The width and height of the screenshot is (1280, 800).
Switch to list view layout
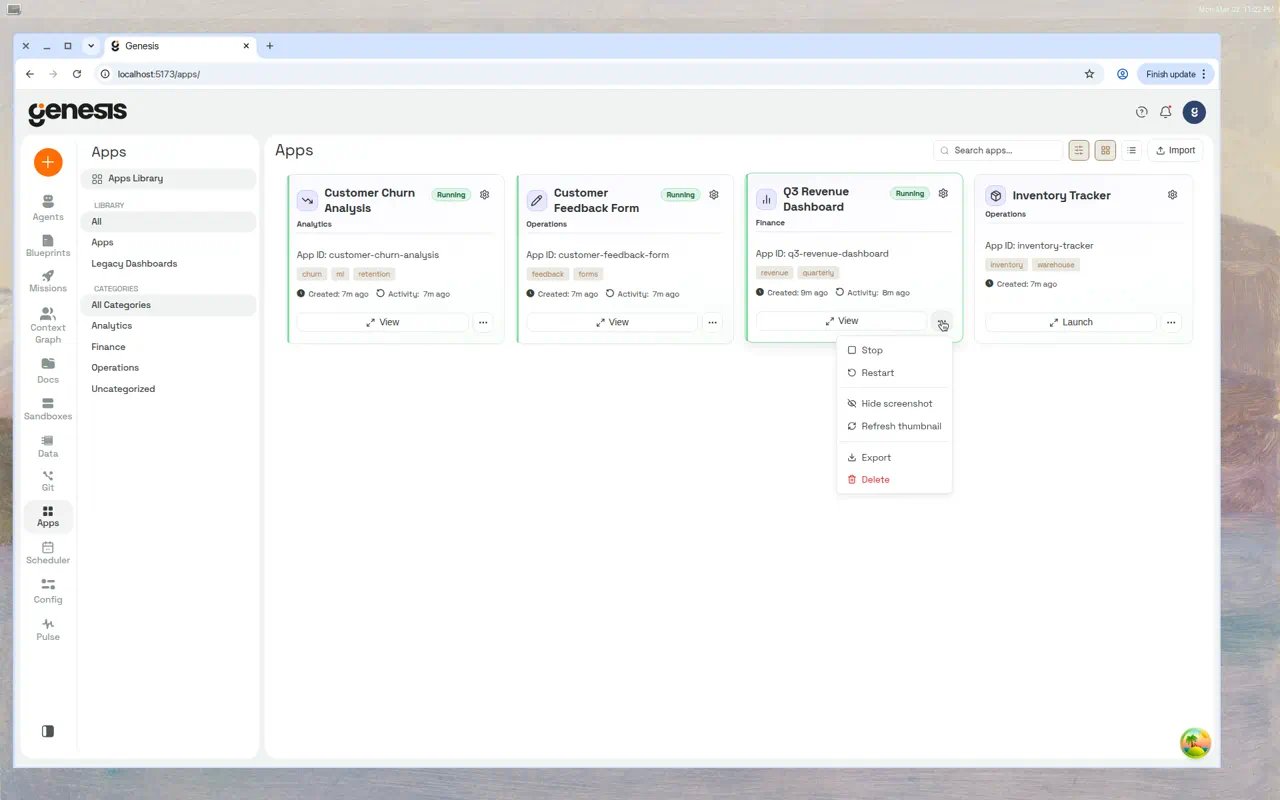tap(1131, 150)
